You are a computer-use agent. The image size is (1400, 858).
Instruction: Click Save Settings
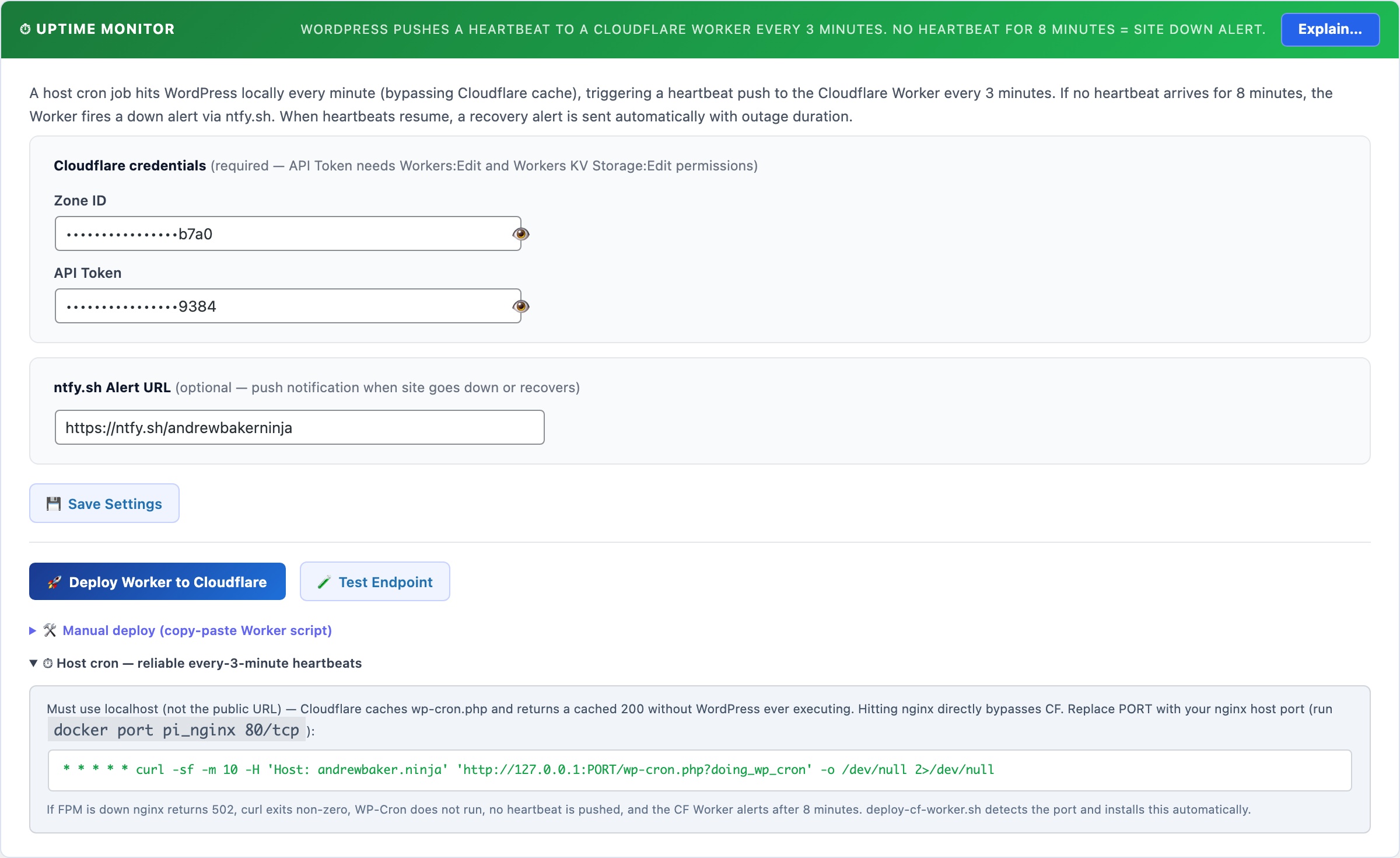(x=103, y=503)
